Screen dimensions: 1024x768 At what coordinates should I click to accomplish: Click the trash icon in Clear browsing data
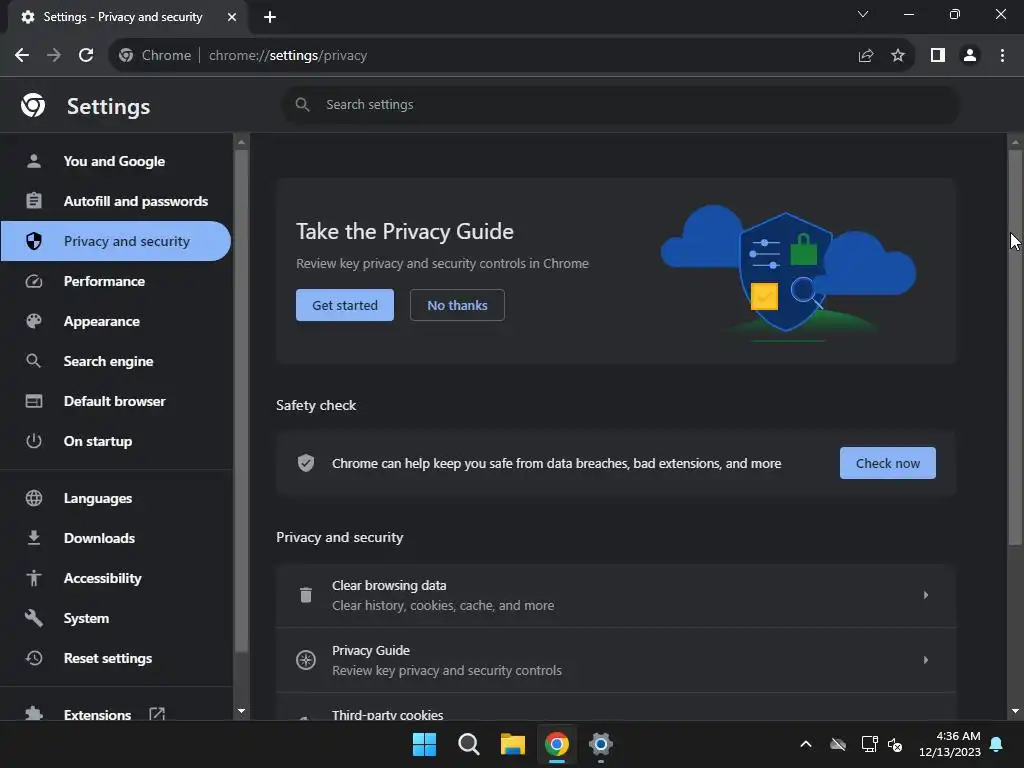coord(306,595)
